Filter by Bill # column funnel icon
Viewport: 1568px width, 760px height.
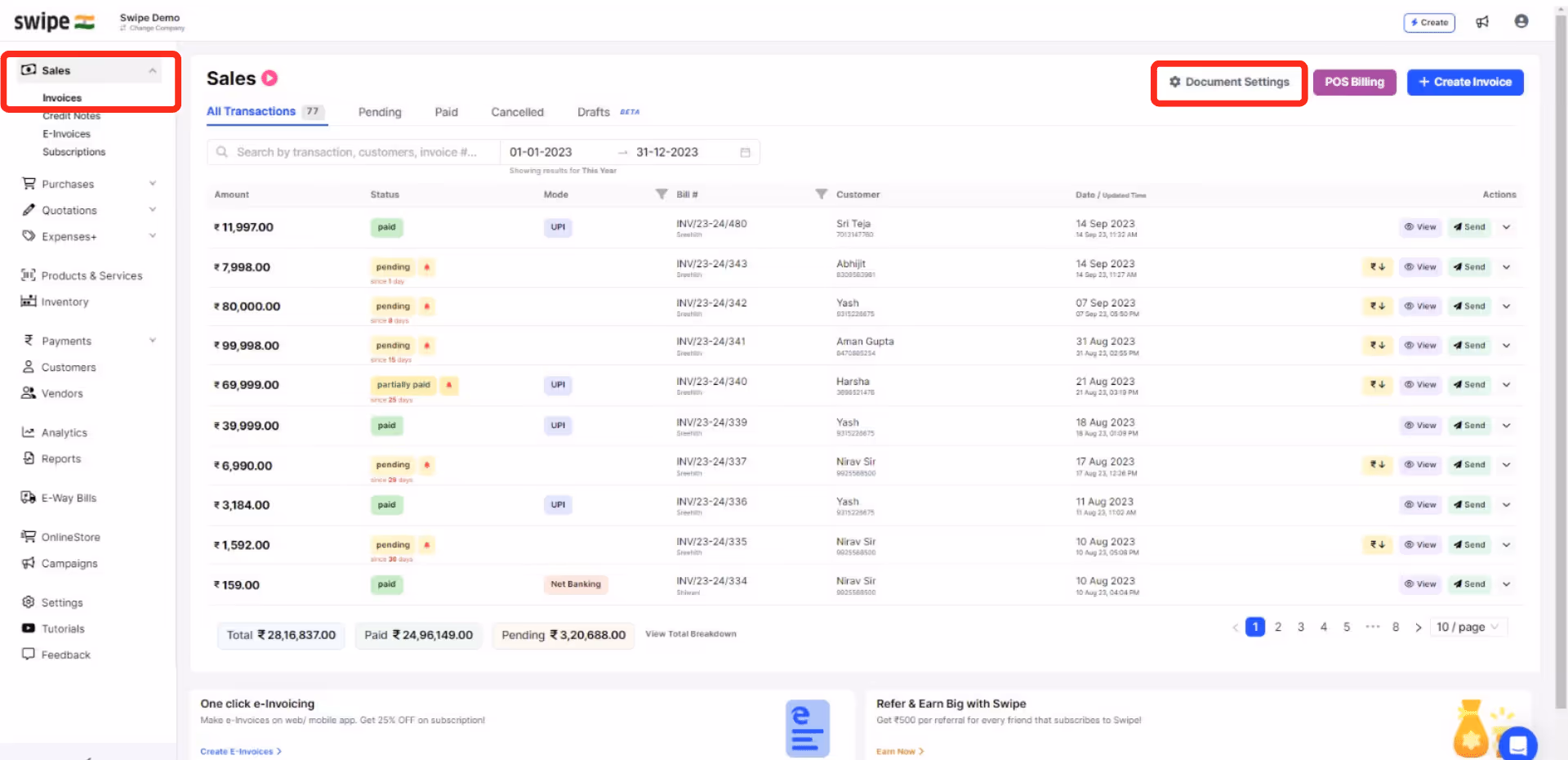pos(821,194)
